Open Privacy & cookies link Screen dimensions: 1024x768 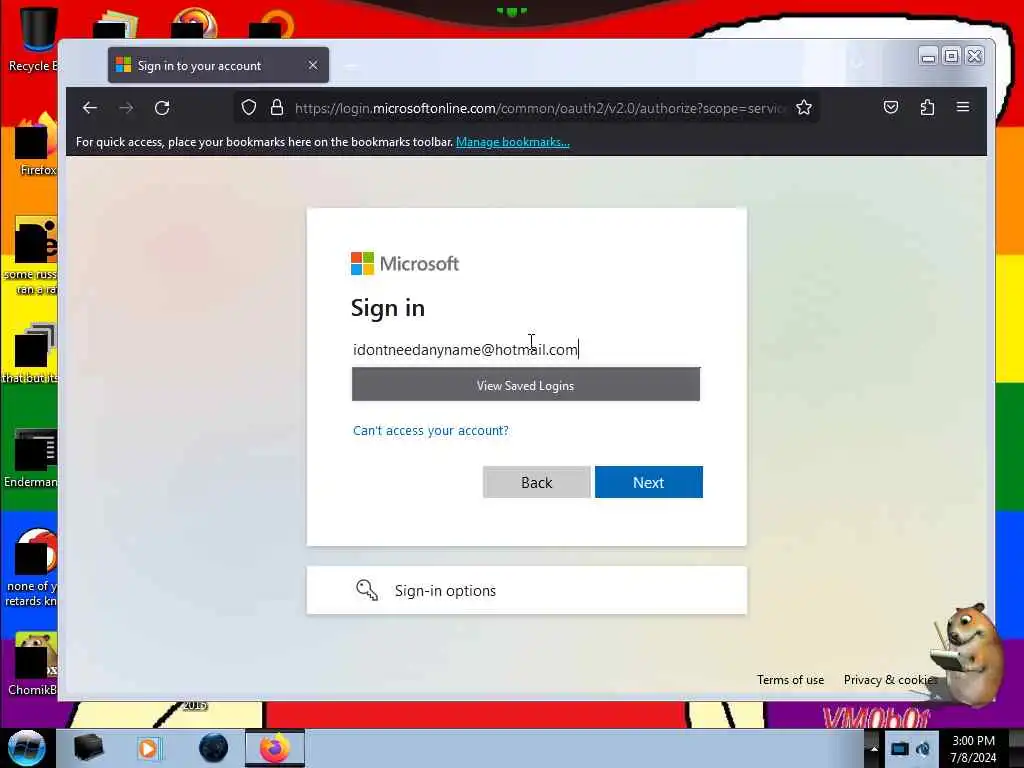coord(891,680)
